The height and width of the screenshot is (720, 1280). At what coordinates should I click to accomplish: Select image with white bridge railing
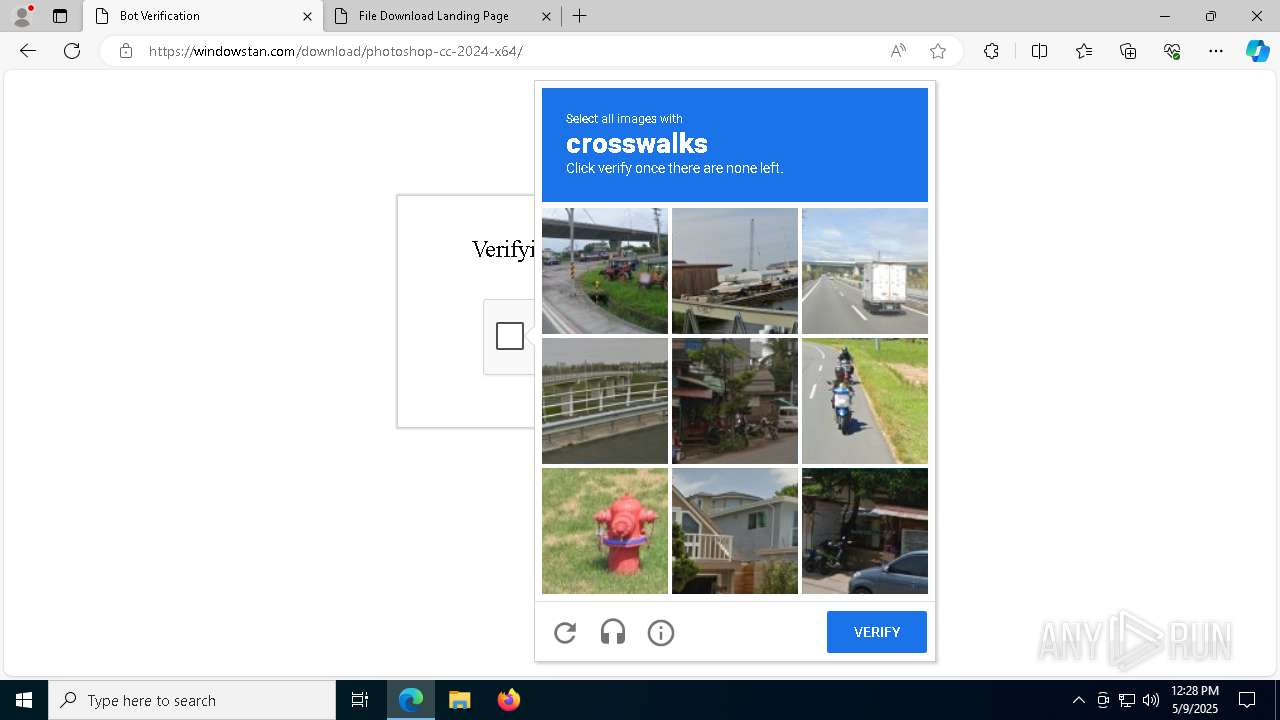pyautogui.click(x=605, y=401)
